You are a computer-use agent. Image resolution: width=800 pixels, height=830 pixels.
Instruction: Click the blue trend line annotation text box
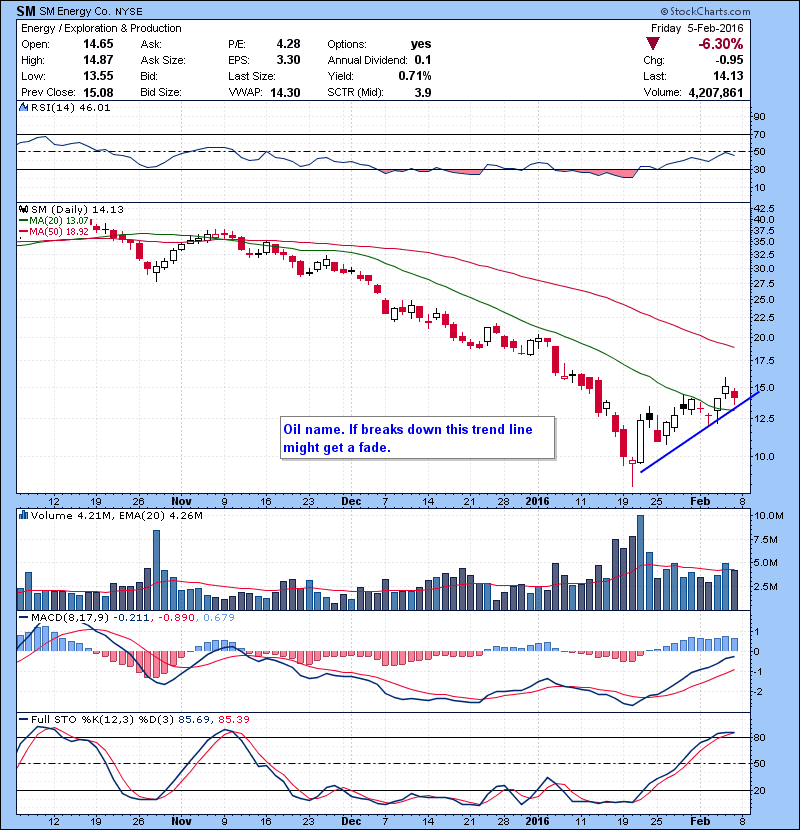click(x=417, y=438)
